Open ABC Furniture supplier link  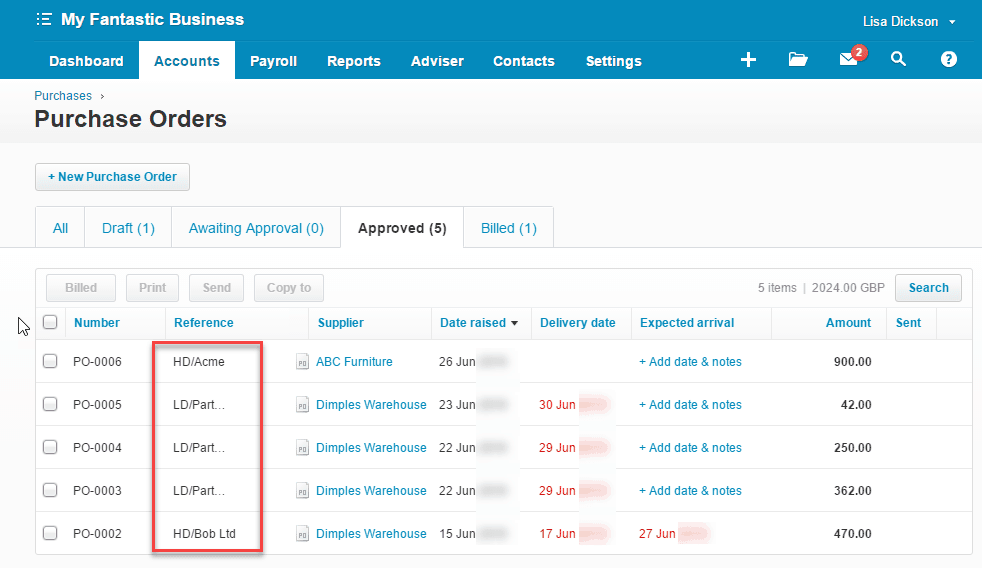[354, 362]
